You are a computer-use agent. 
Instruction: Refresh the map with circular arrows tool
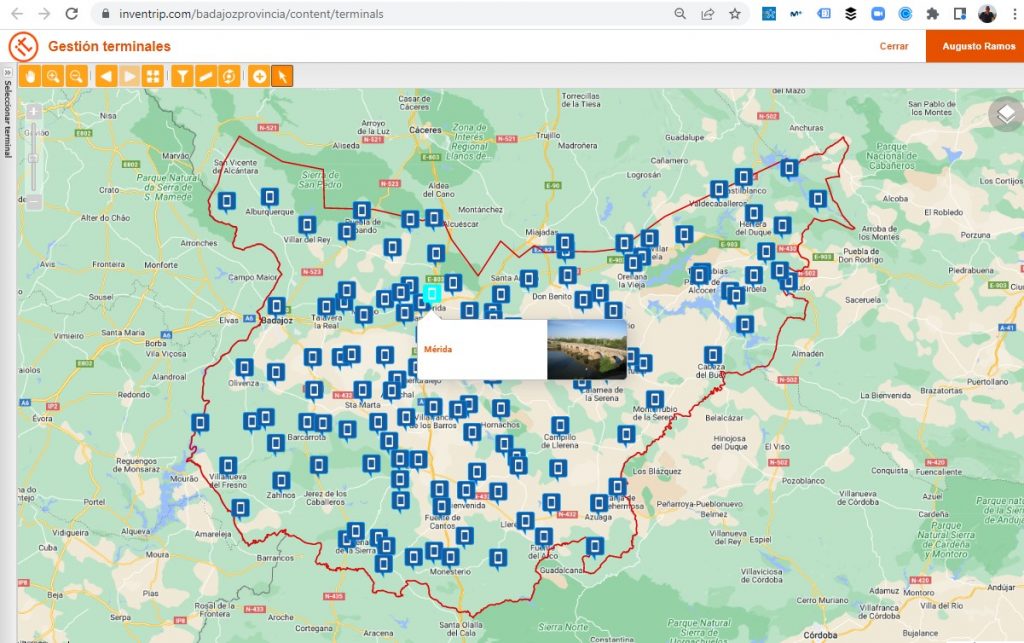click(x=229, y=76)
